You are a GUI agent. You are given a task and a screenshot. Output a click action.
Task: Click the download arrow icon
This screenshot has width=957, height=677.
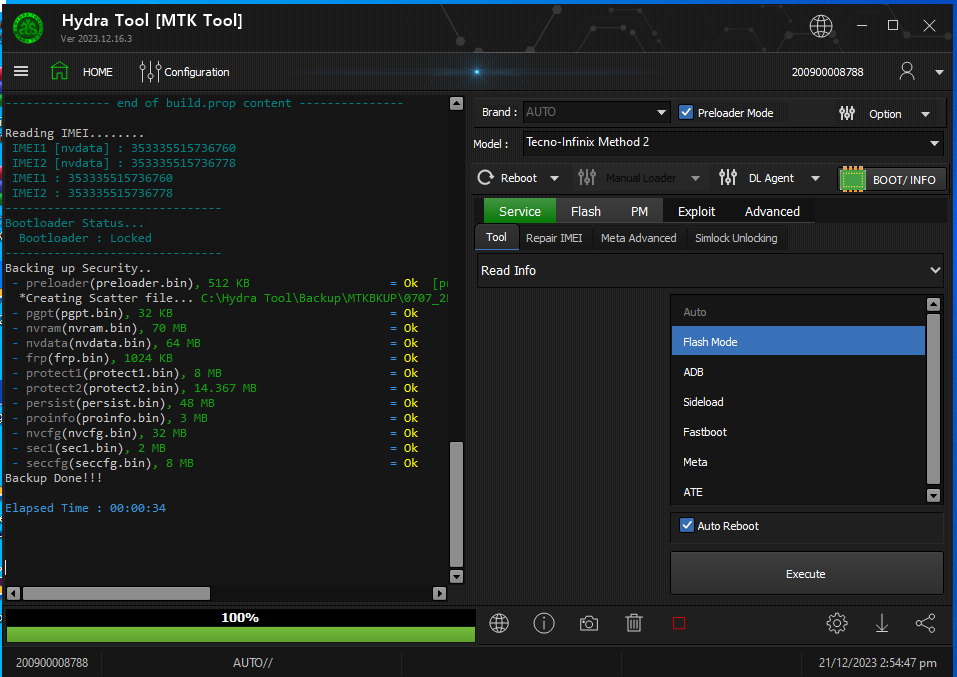pyautogui.click(x=882, y=623)
